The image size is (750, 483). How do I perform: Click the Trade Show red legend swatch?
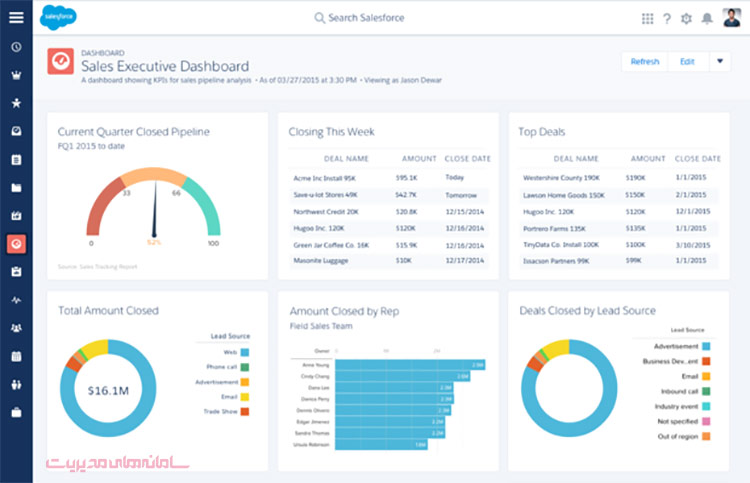coord(244,411)
